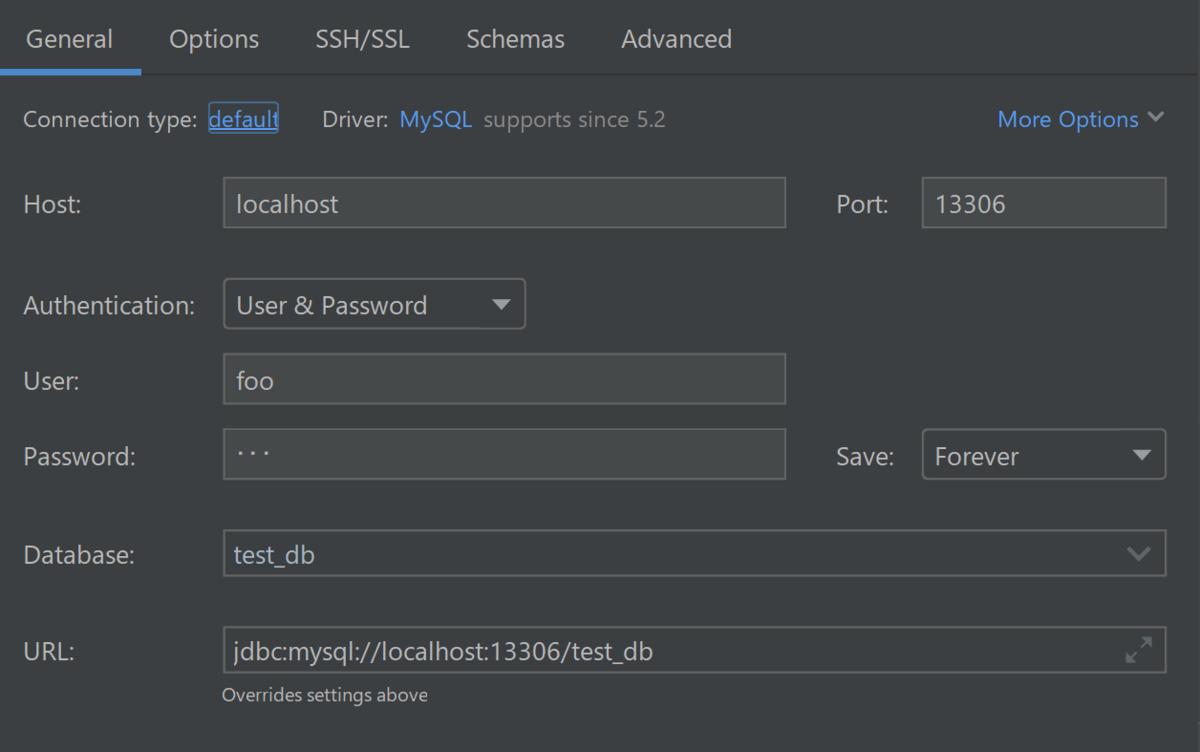Focus the Password field
Image resolution: width=1200 pixels, height=752 pixels.
click(x=504, y=455)
